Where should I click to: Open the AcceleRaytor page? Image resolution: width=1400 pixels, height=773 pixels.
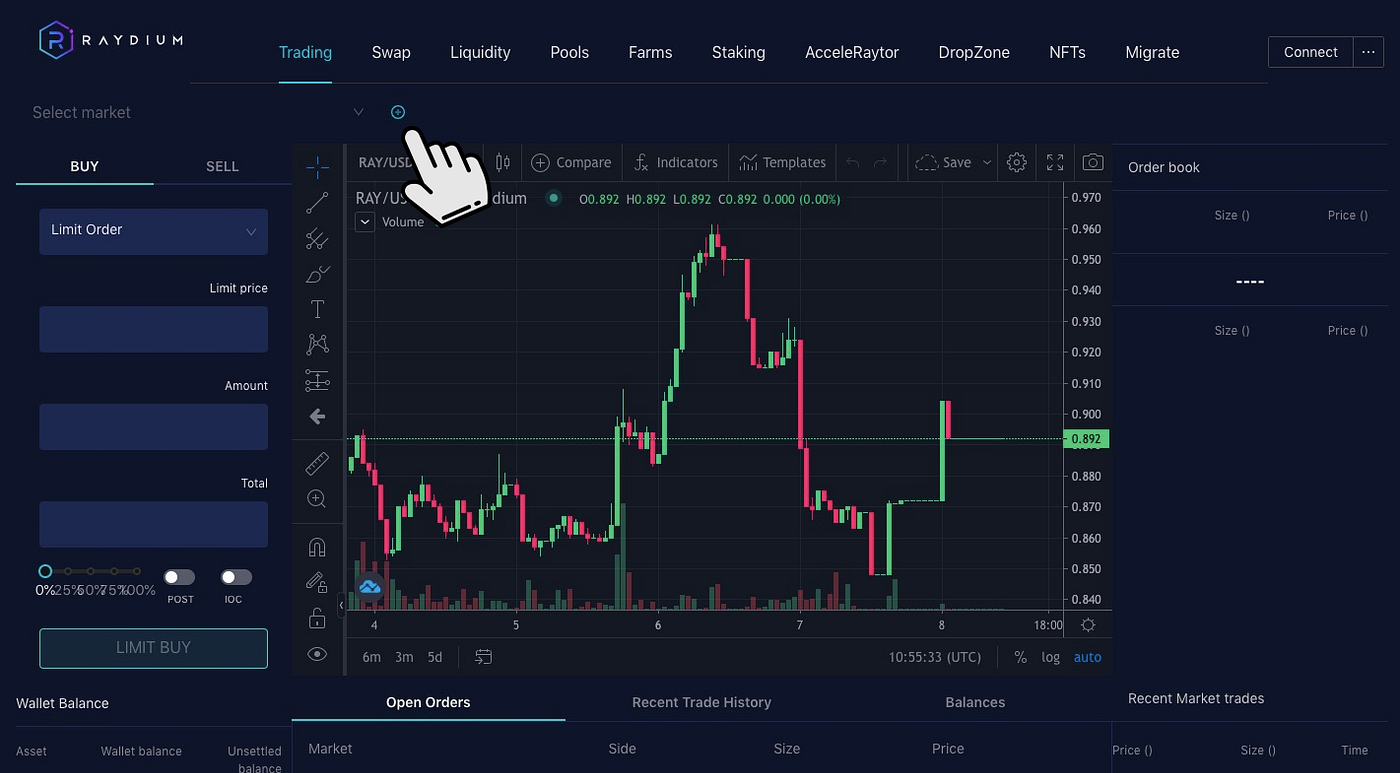[852, 52]
